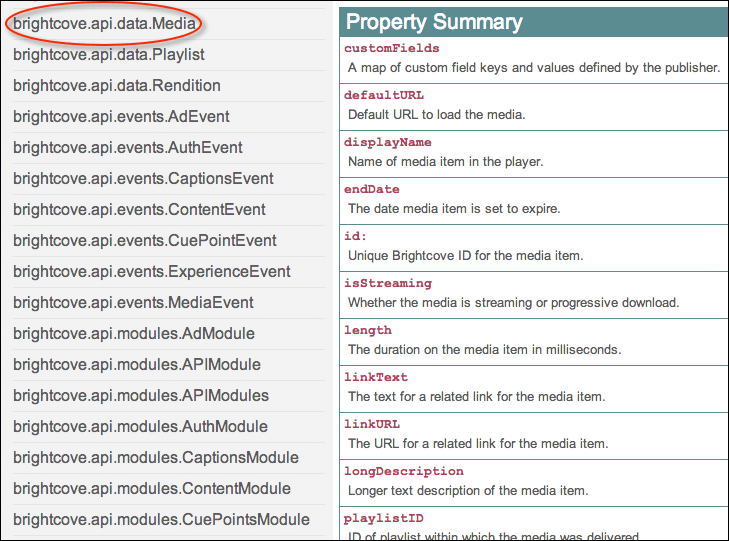This screenshot has height=541, width=729.
Task: View brightcove.api.modules.CaptionsModule docs
Action: [156, 457]
